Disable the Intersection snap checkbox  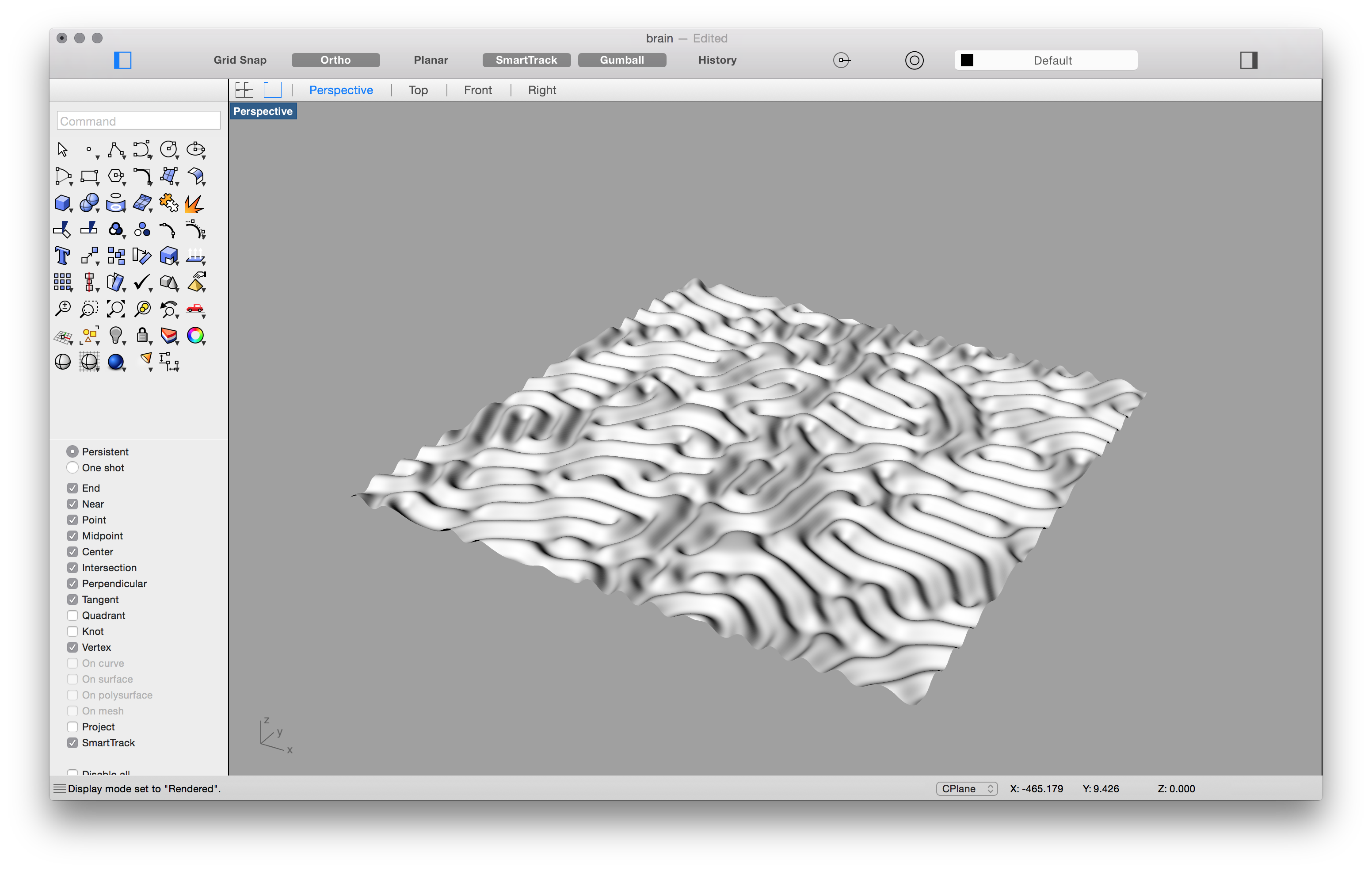[x=72, y=568]
